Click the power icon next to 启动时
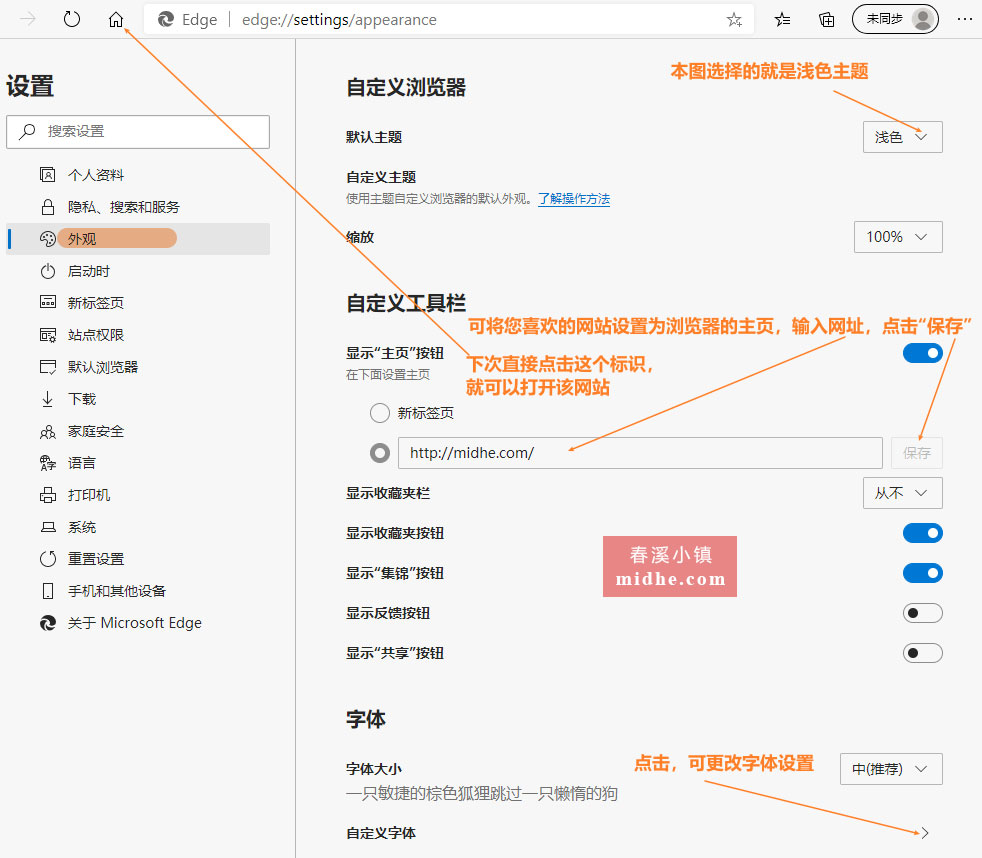This screenshot has width=982, height=858. (x=48, y=271)
